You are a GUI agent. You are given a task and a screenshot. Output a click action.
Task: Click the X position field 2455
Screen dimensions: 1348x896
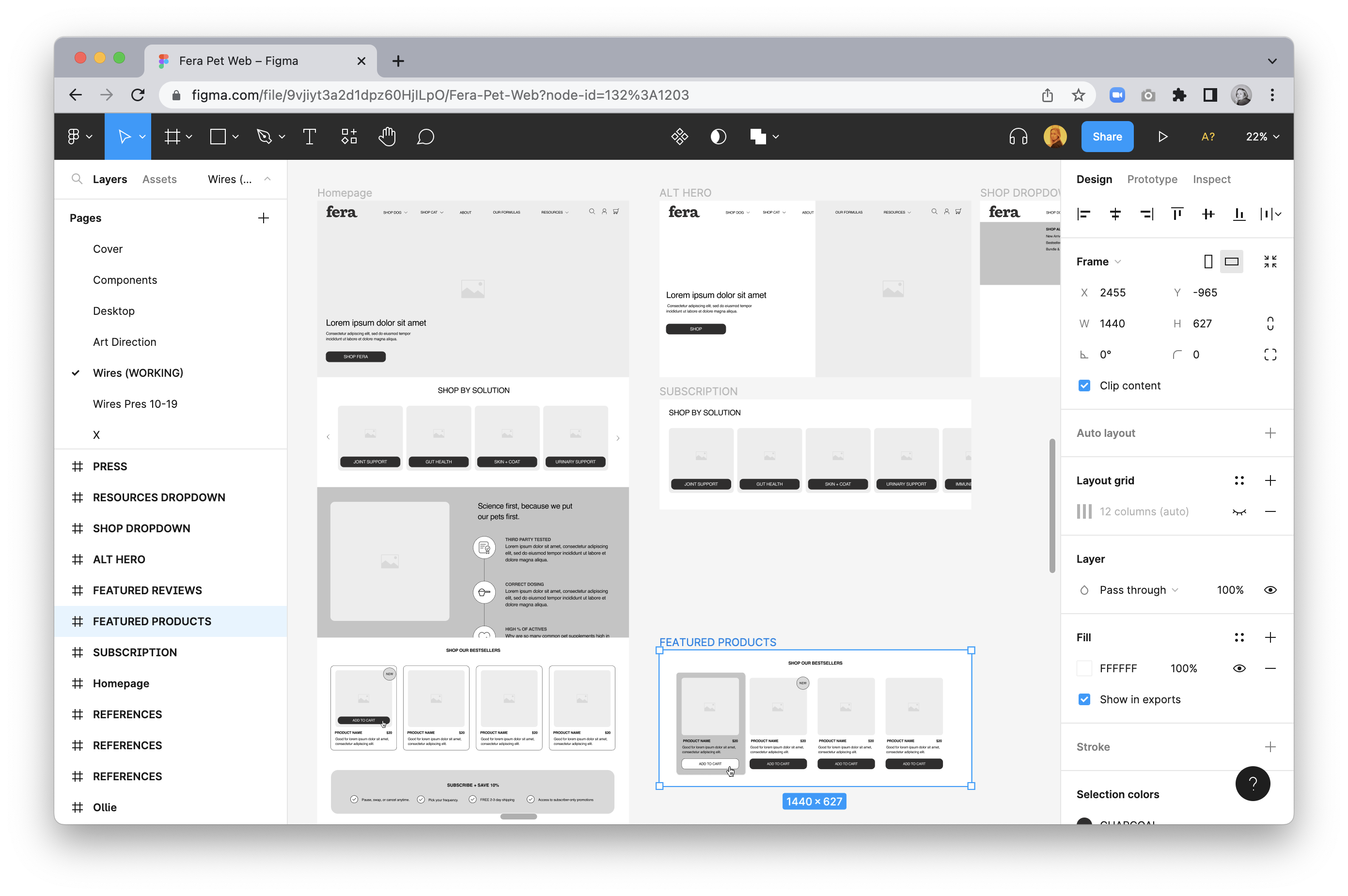coord(1113,293)
